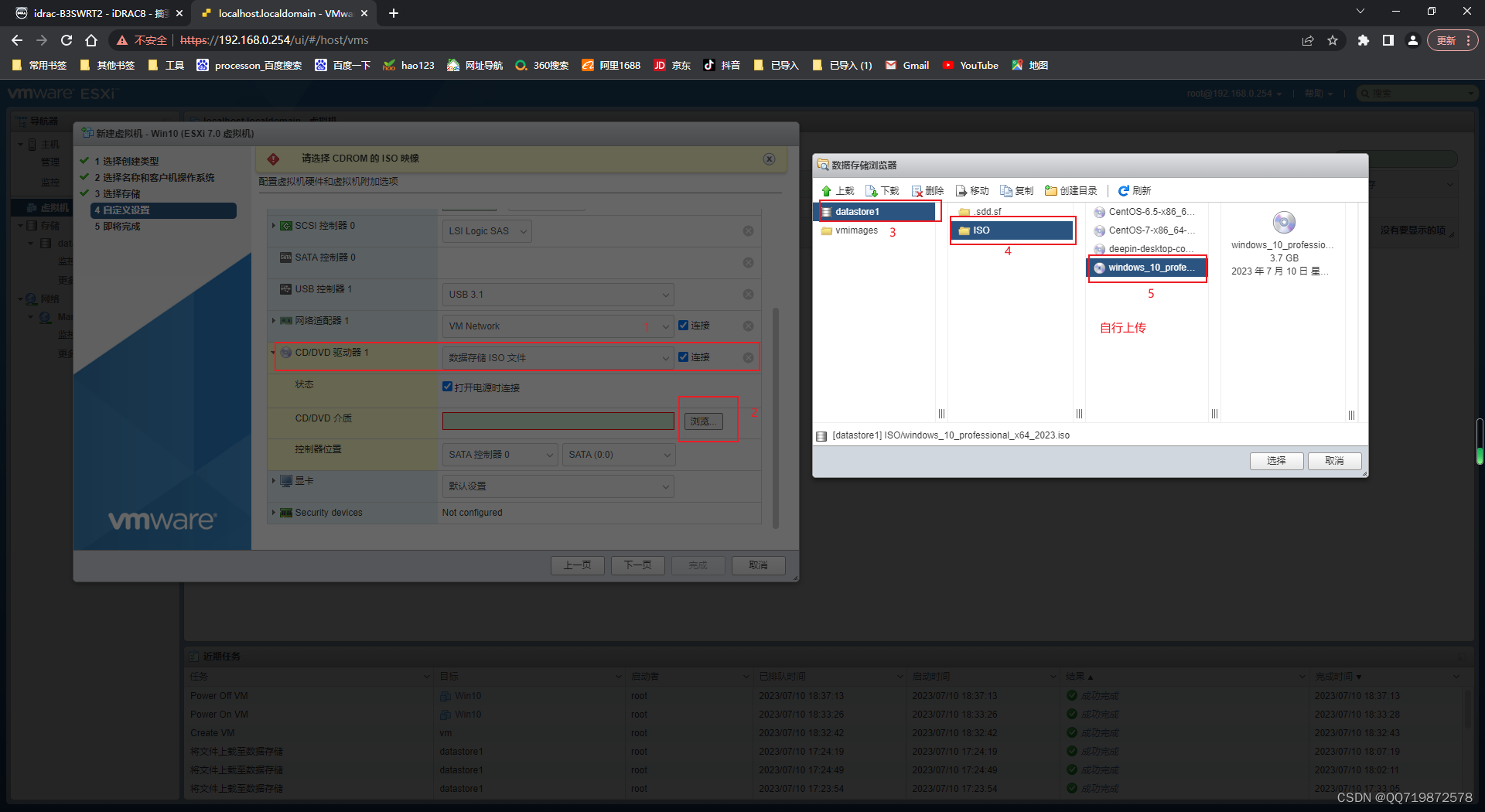Expand the video card row
Image resolution: width=1485 pixels, height=812 pixels.
(x=273, y=480)
